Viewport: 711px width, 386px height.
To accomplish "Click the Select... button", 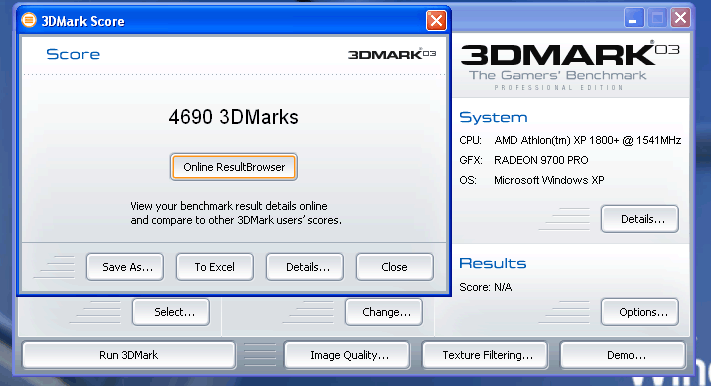I will click(171, 312).
